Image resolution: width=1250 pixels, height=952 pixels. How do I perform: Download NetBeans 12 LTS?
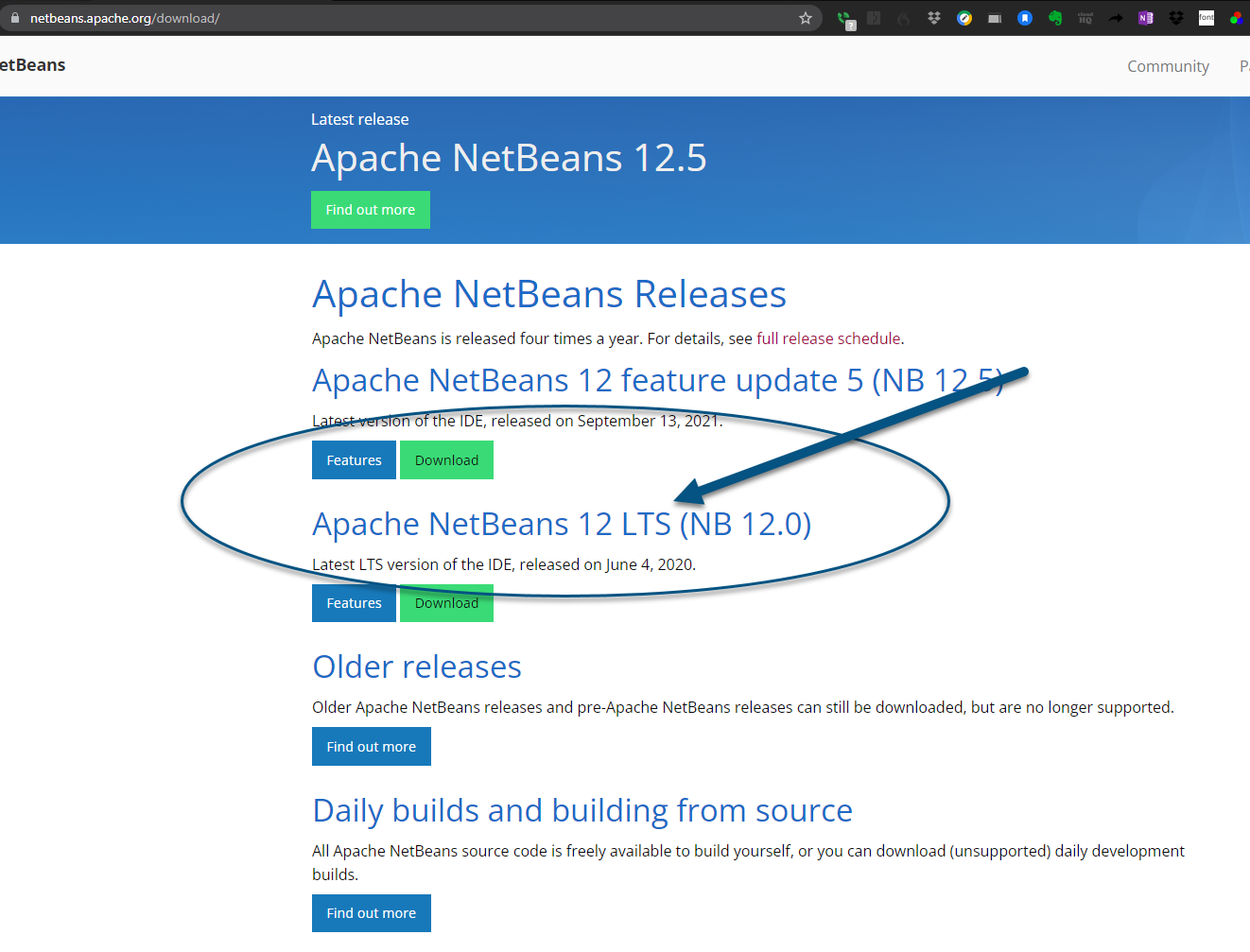click(446, 603)
